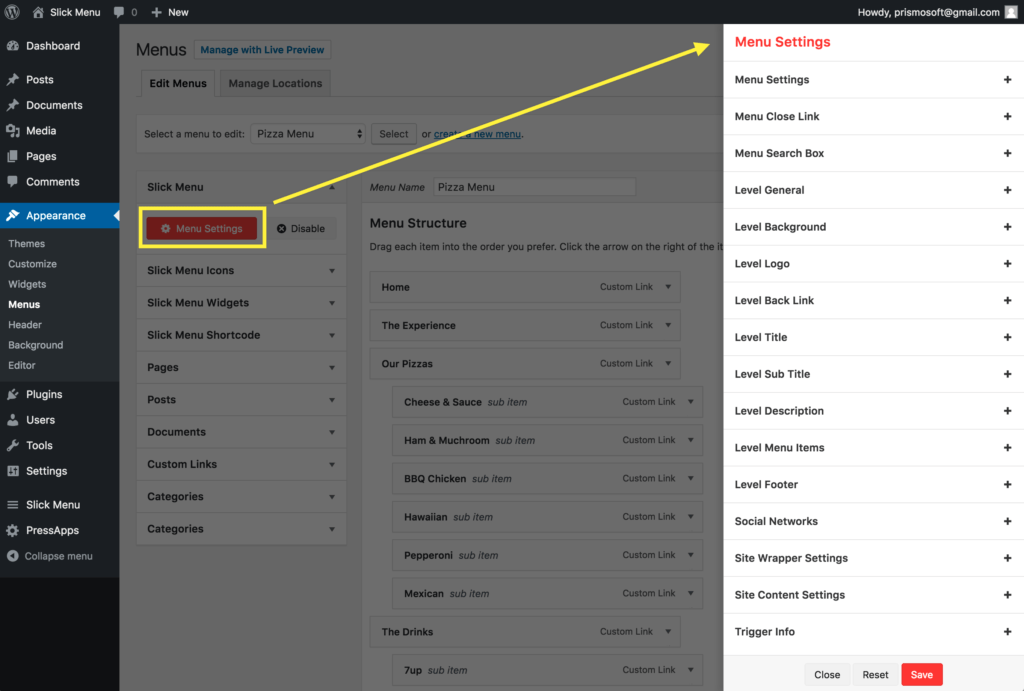Open the New menu in the admin bar
This screenshot has width=1024, height=691.
[167, 11]
